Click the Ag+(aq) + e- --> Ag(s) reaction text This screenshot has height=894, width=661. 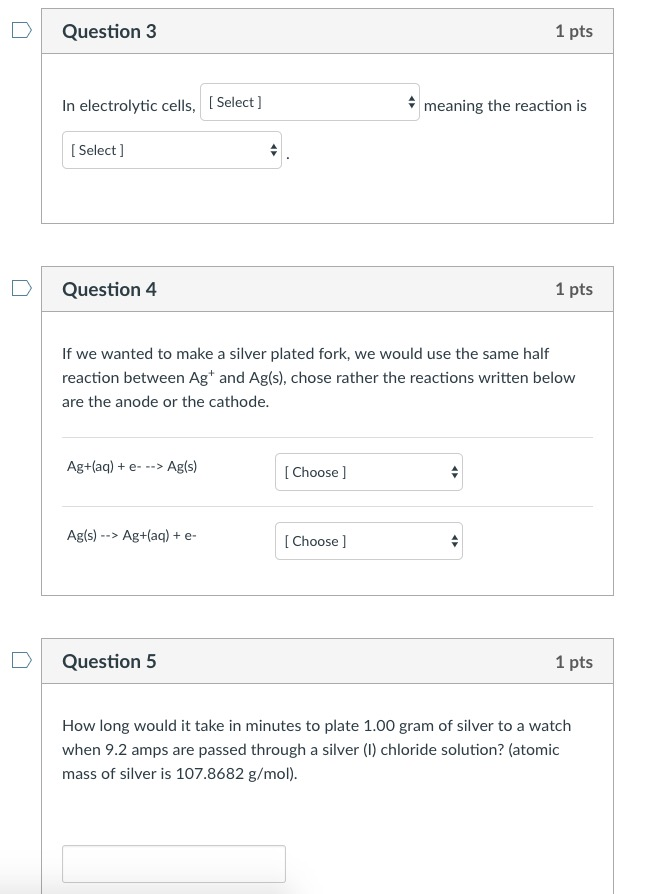pyautogui.click(x=132, y=466)
